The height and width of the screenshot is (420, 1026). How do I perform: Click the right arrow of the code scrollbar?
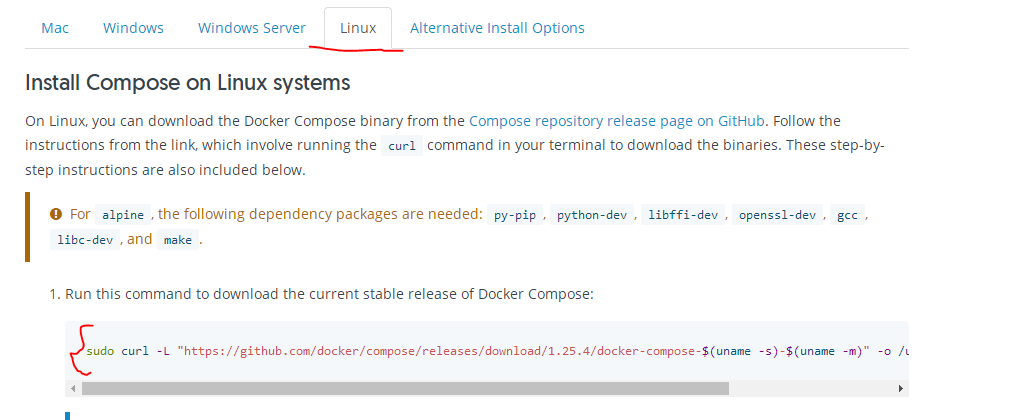[900, 389]
